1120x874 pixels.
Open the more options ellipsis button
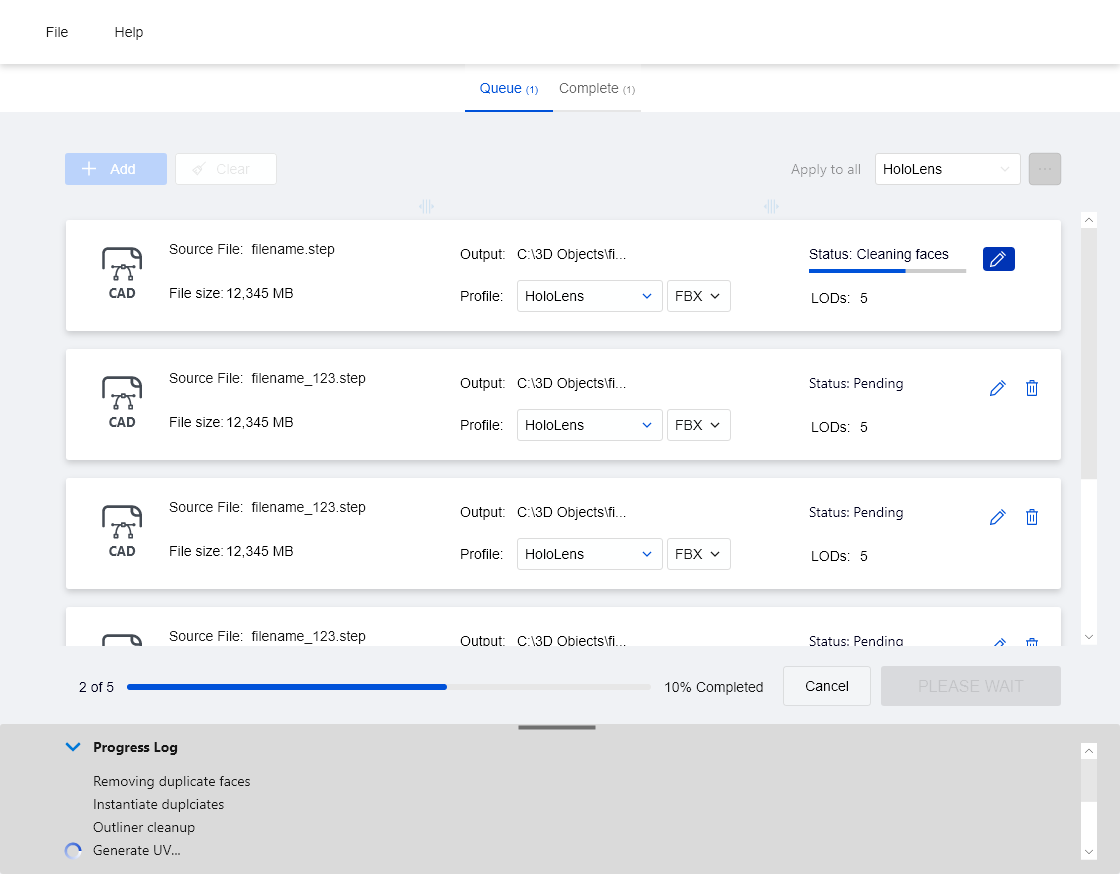1044,169
